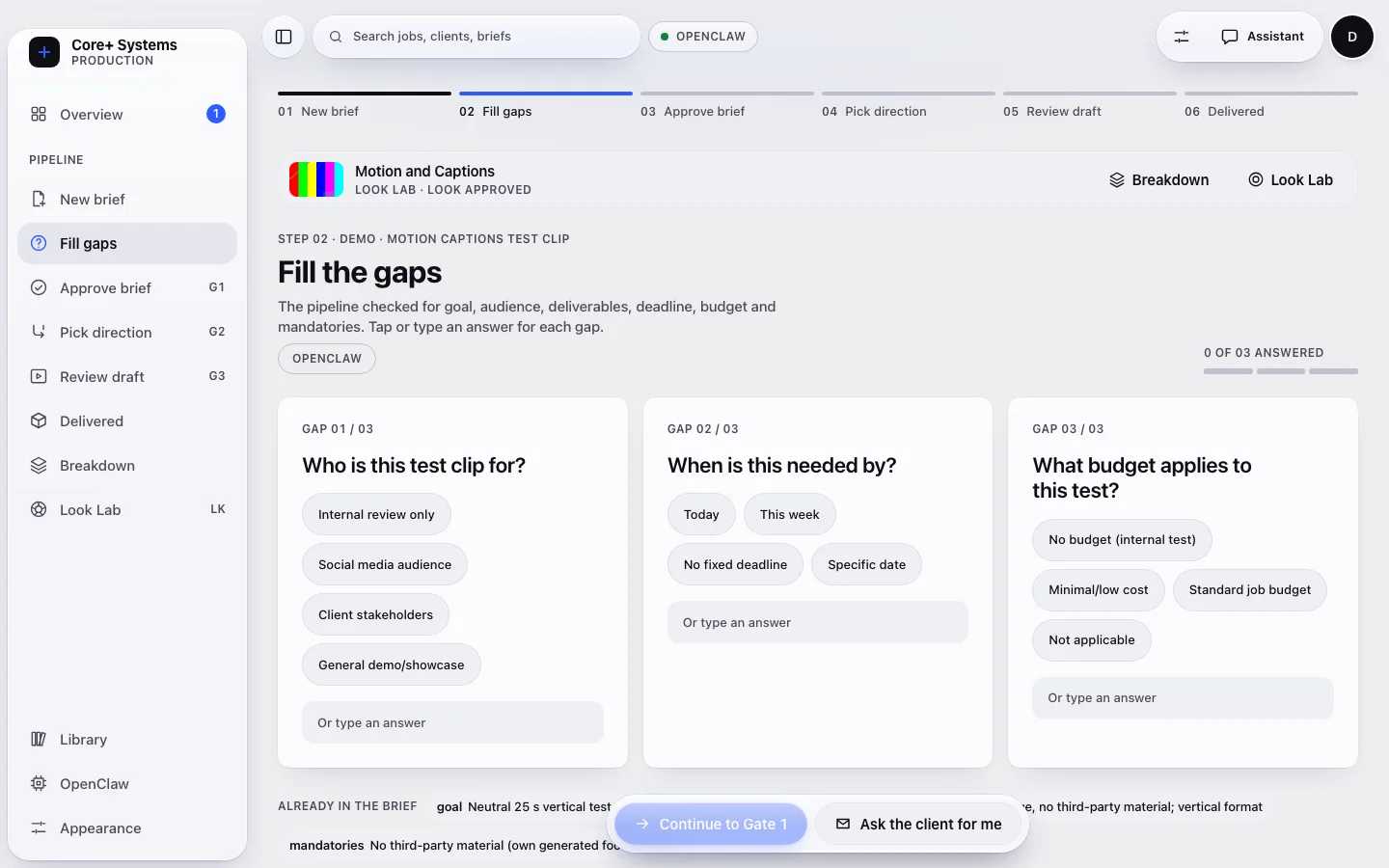
Task: Click the Core+ Systems plus logo
Action: [44, 52]
